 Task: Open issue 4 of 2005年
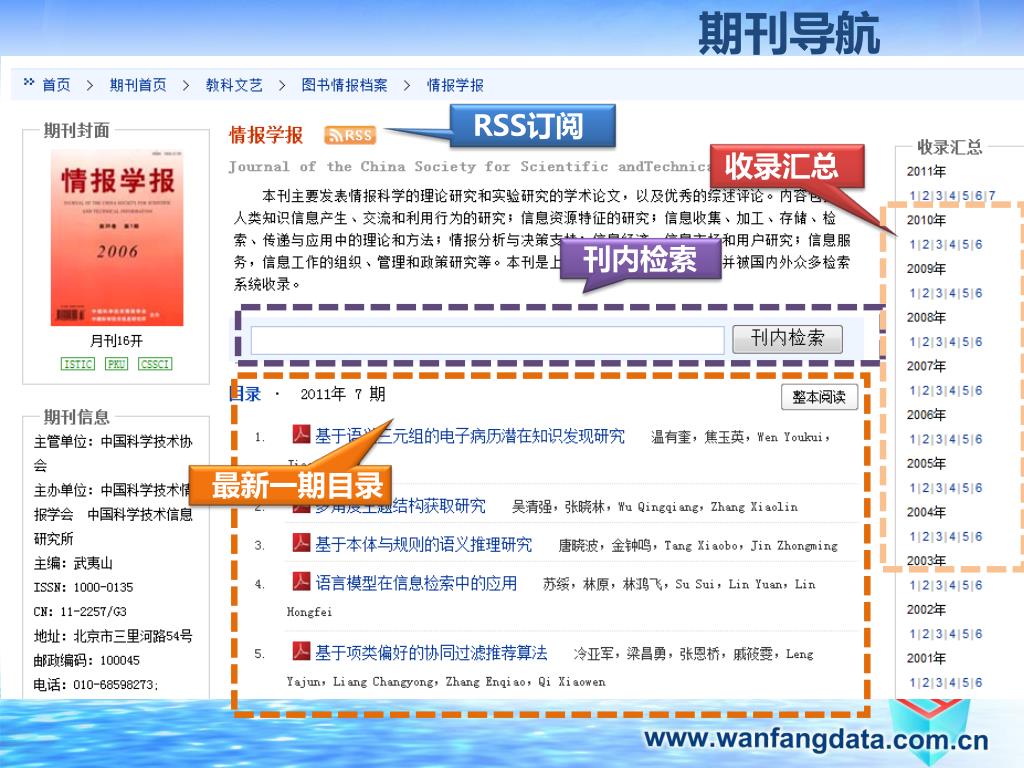tap(952, 488)
